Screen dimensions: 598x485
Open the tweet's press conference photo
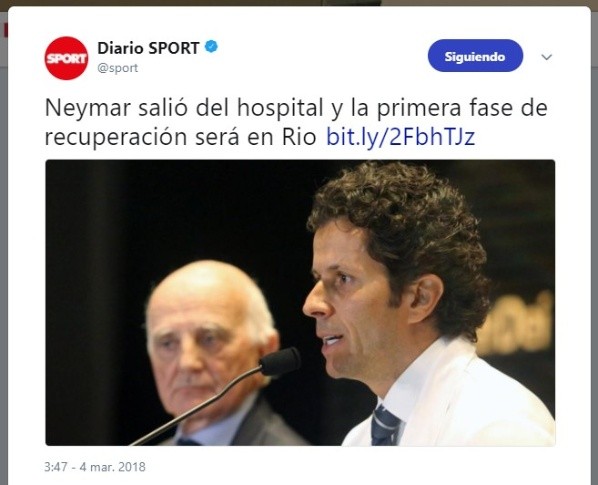(300, 303)
